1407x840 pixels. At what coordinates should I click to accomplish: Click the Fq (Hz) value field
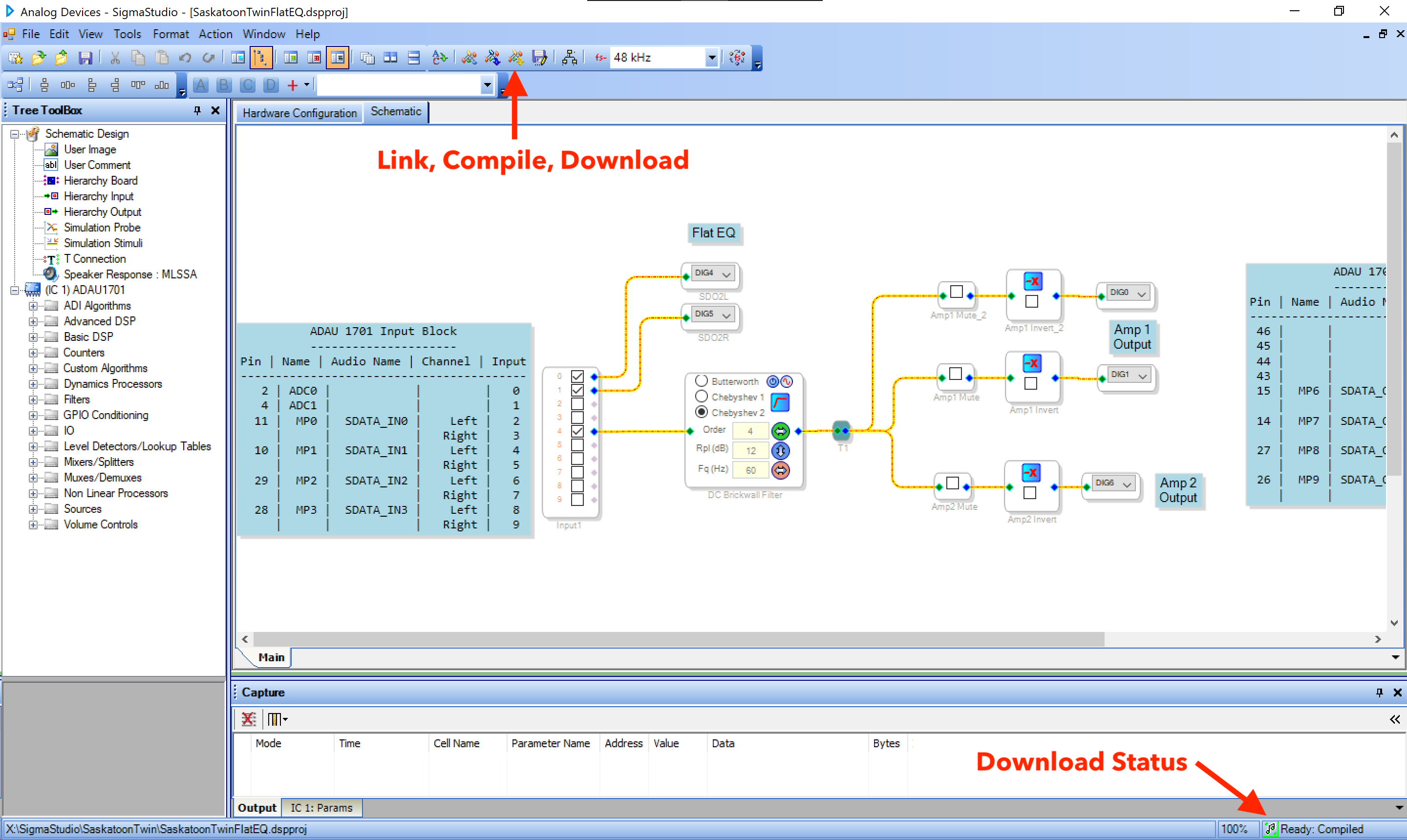750,470
